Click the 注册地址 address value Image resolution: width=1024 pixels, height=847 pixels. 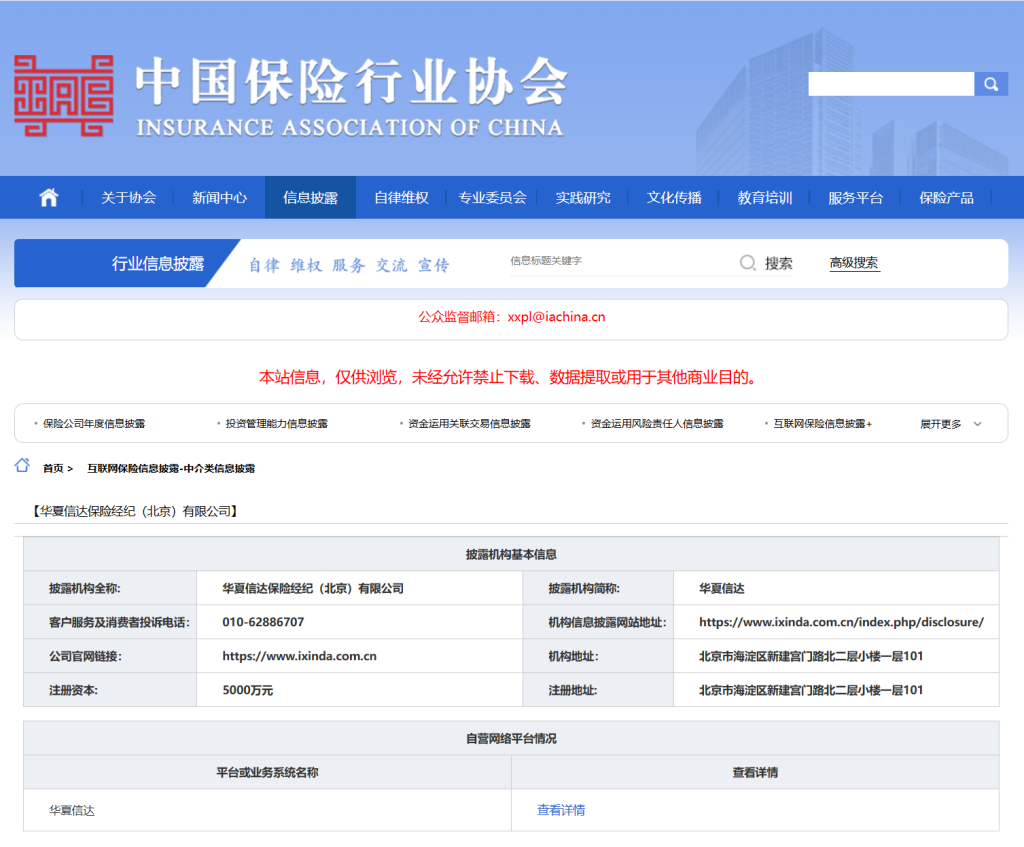point(811,690)
